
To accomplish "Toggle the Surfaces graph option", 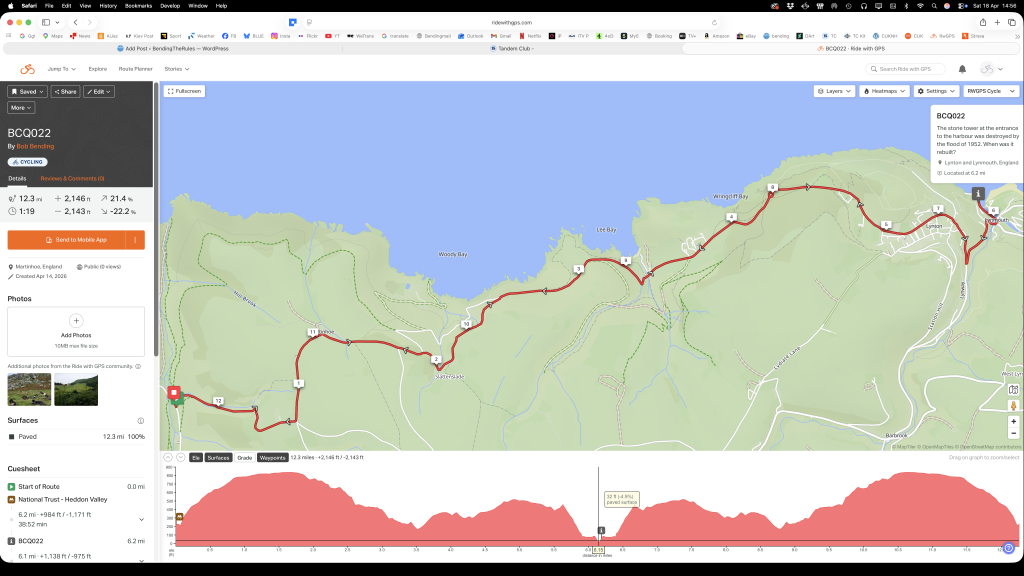I will (x=218, y=458).
